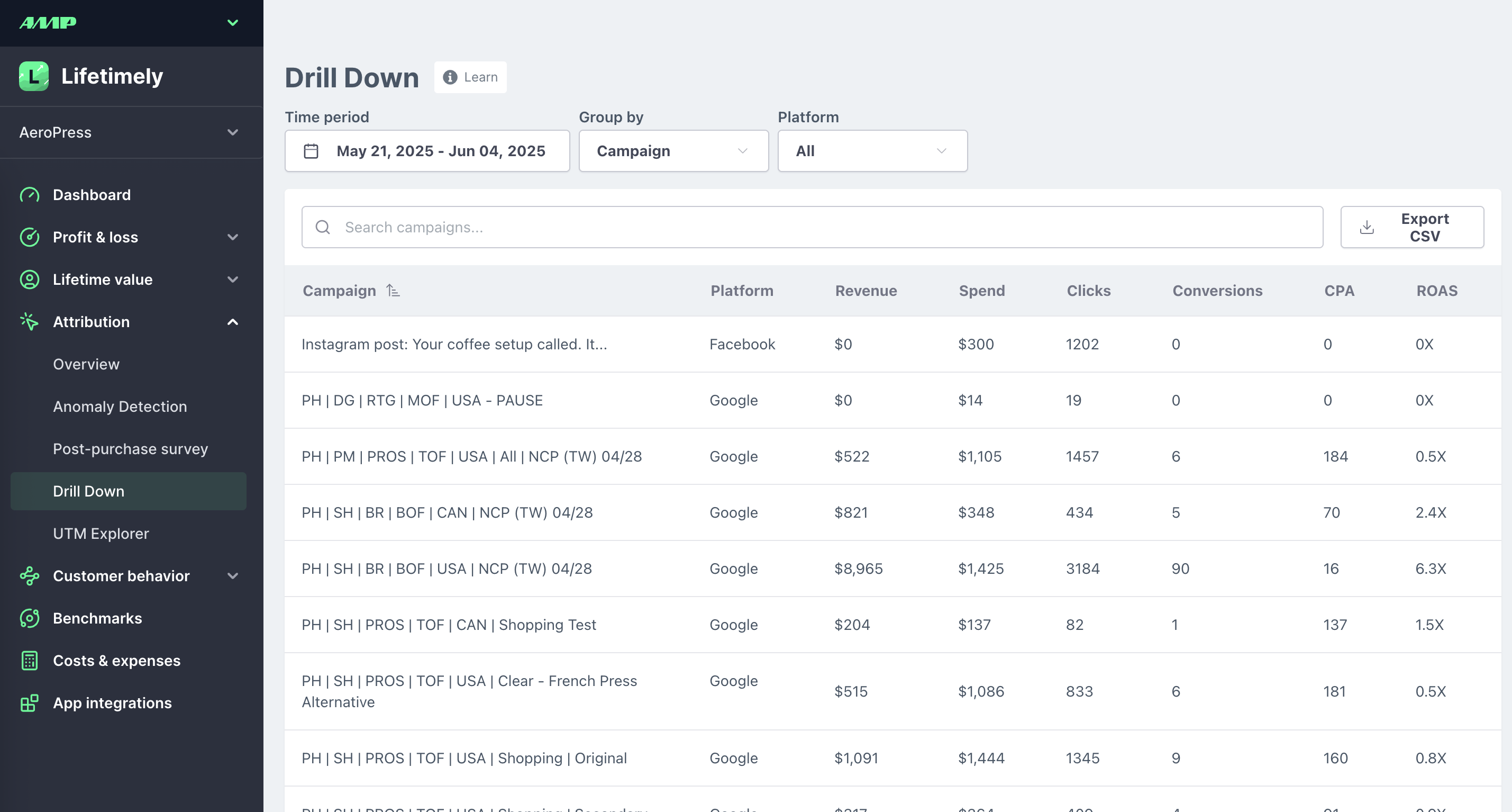This screenshot has height=812, width=1512.
Task: Open Anomaly Detection page
Action: (x=120, y=407)
